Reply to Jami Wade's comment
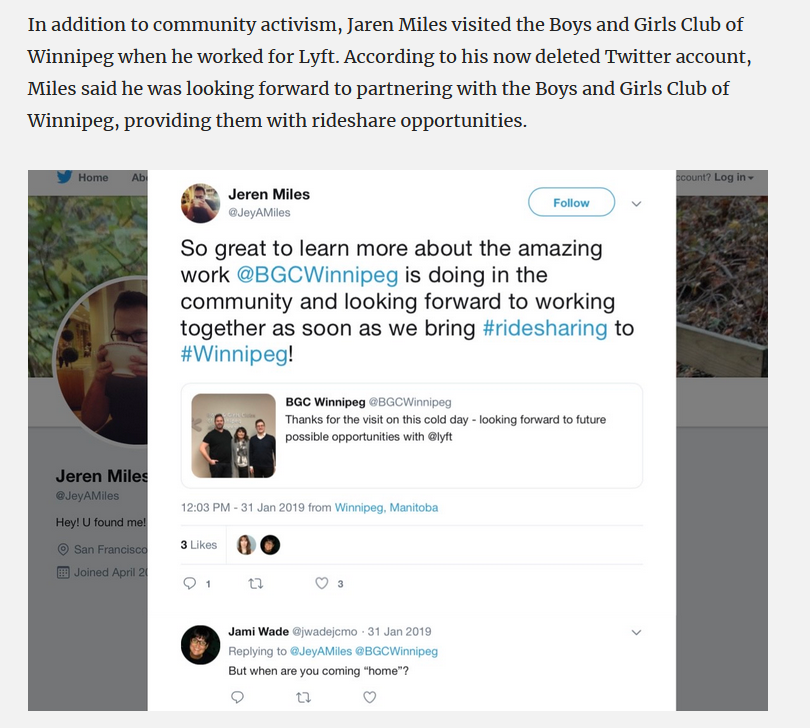This screenshot has height=728, width=810. pos(237,698)
